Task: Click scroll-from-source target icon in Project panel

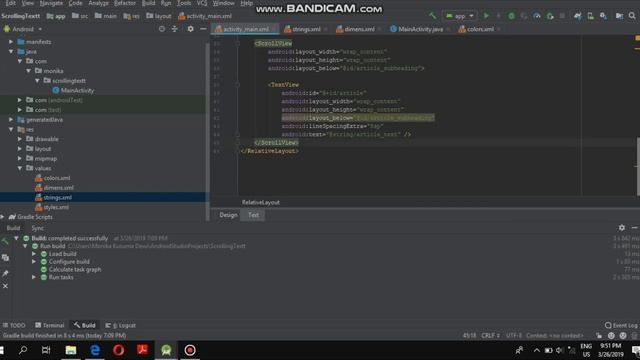Action: pos(162,29)
